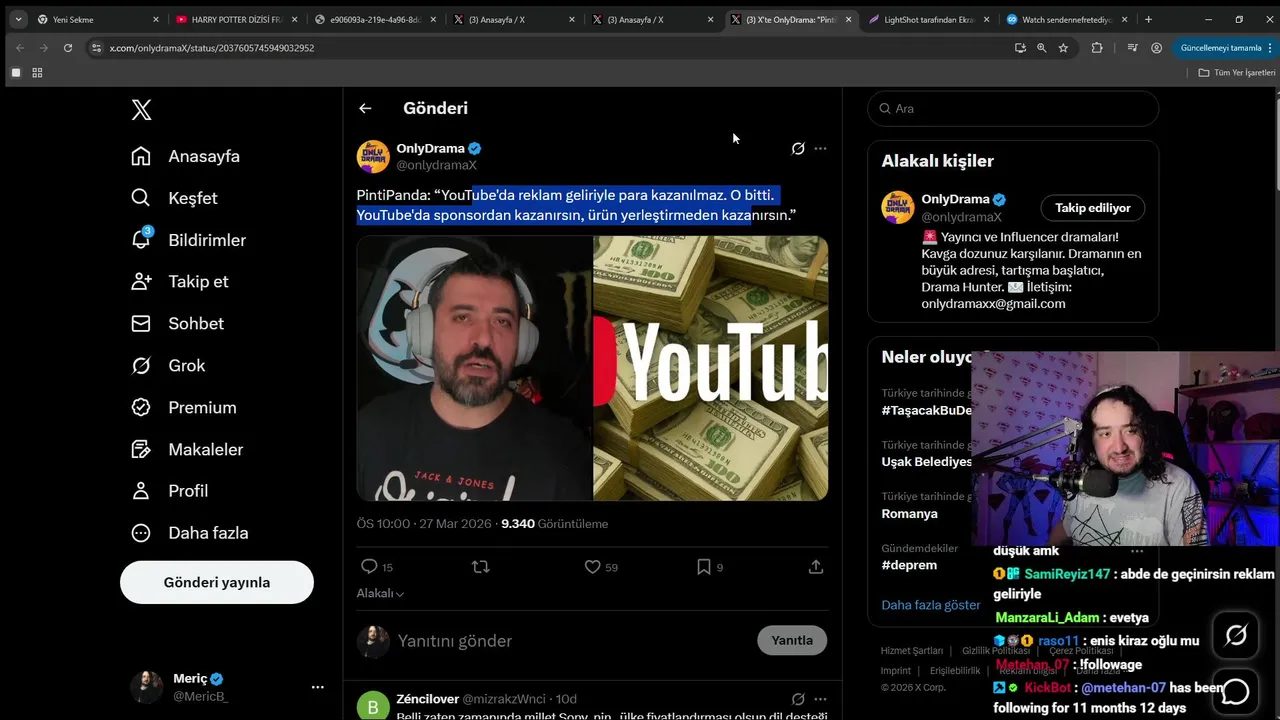Click the address bar URL
This screenshot has height=720, width=1280.
(x=212, y=48)
